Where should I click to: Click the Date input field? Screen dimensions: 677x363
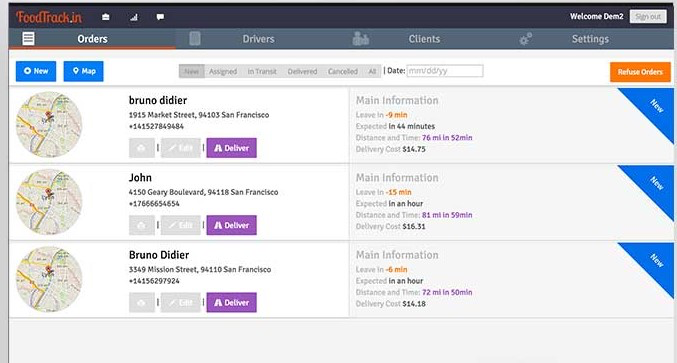click(445, 71)
